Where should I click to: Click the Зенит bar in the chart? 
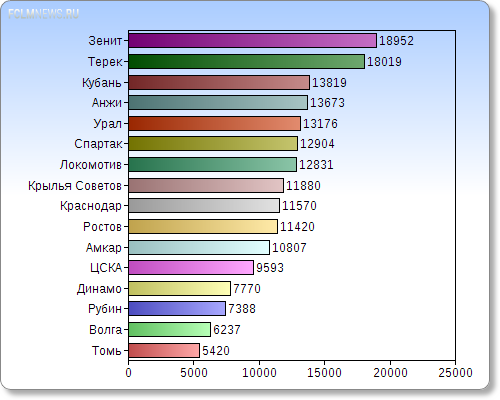tap(253, 41)
